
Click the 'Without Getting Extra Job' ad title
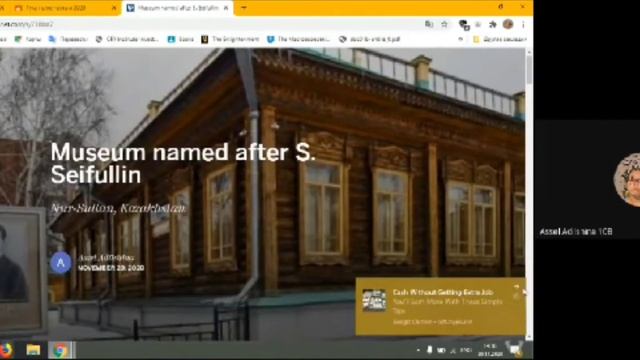point(443,292)
